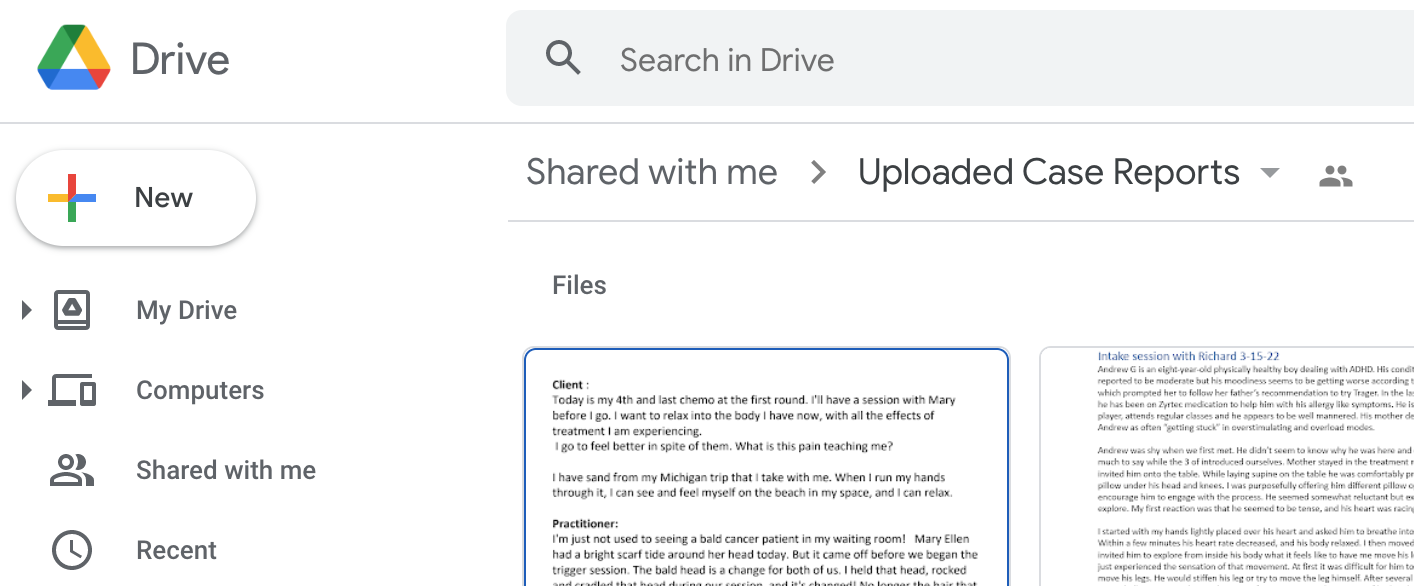This screenshot has height=586, width=1414.
Task: Click the shared folder people icon
Action: click(1336, 177)
